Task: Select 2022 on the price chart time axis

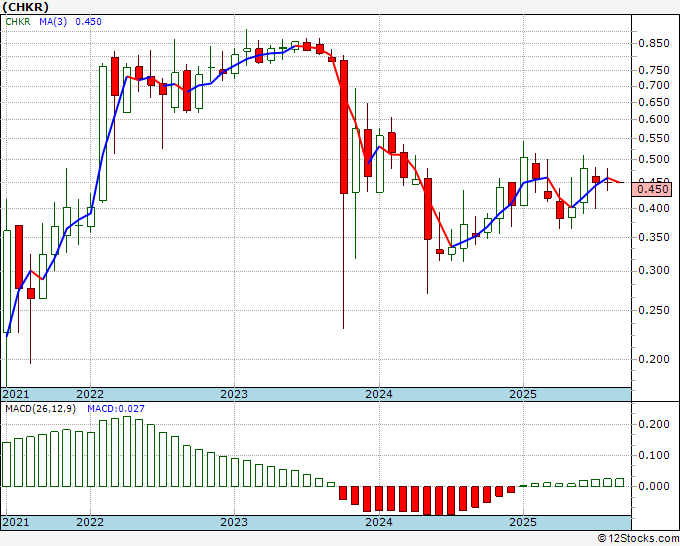Action: pos(90,394)
